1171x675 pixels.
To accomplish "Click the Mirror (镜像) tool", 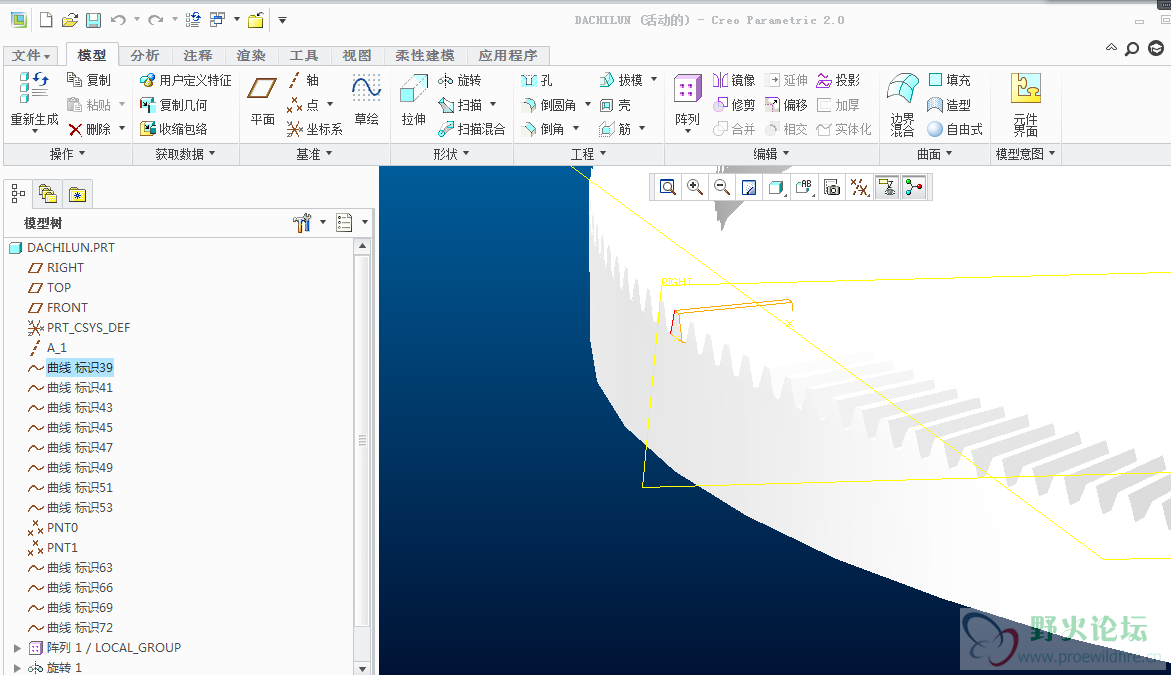I will click(733, 80).
